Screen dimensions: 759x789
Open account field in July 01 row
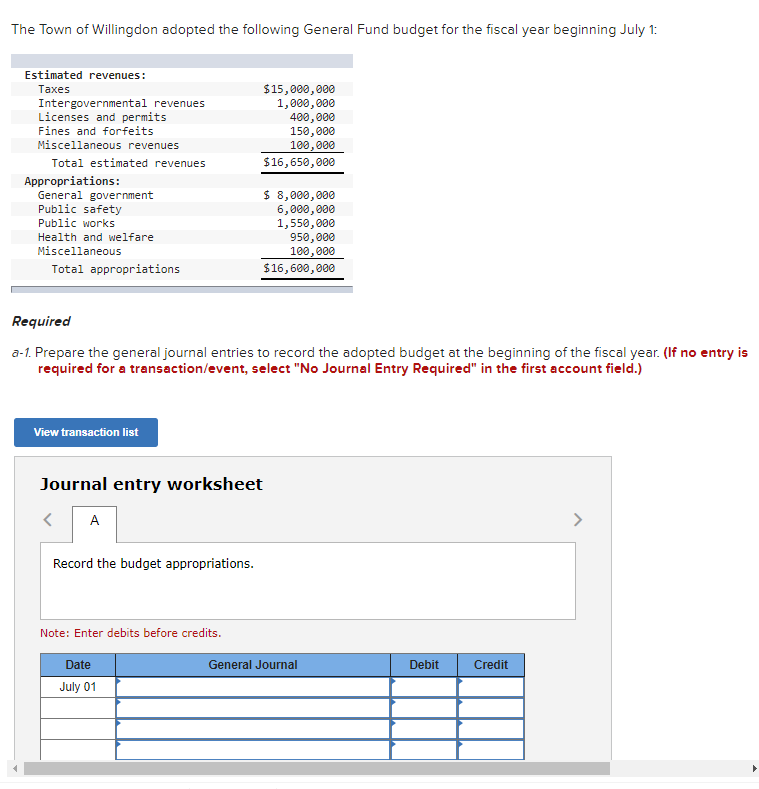click(253, 687)
